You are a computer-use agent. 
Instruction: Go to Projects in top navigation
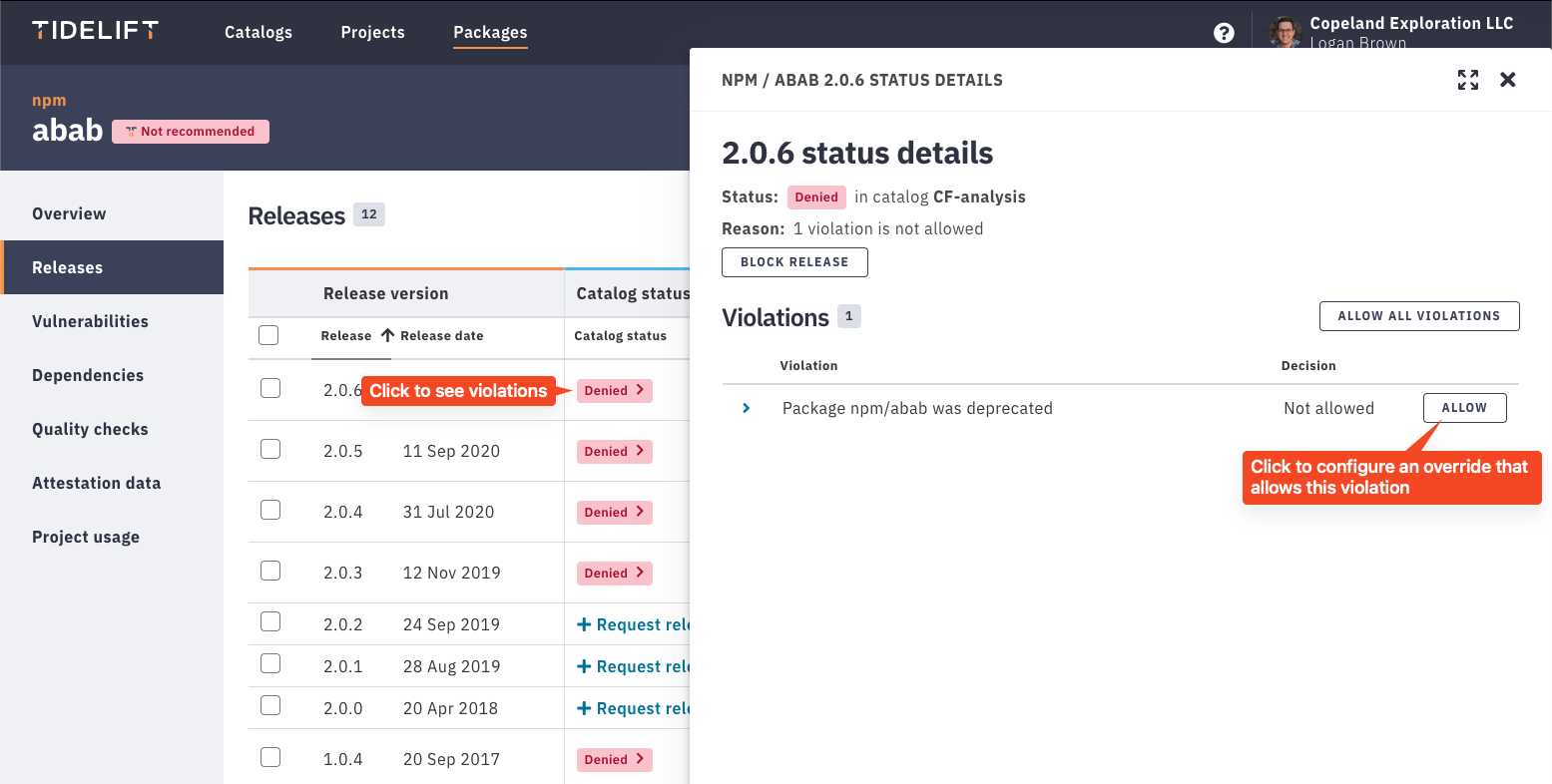(373, 32)
